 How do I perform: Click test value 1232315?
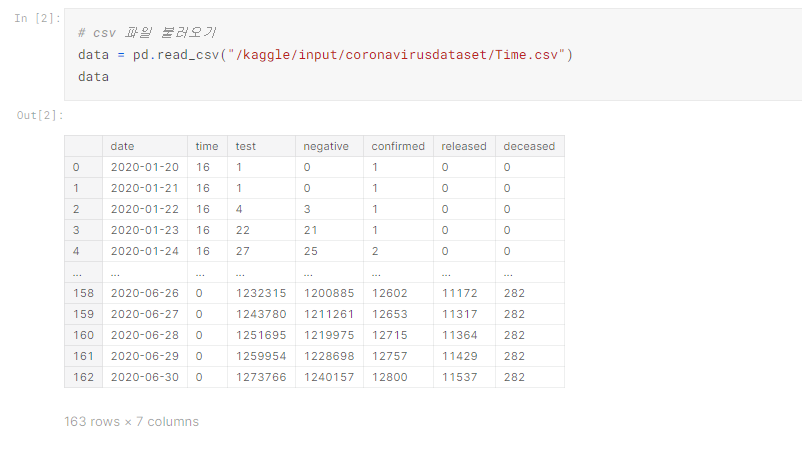click(261, 293)
